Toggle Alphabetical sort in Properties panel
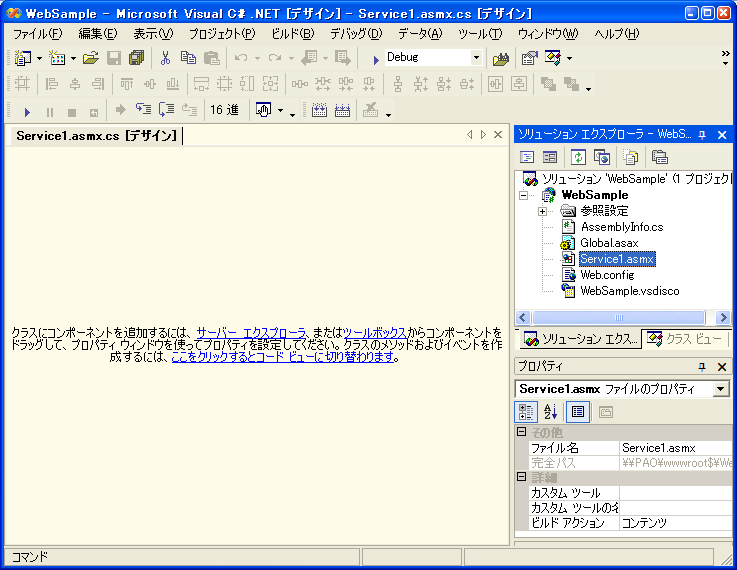This screenshot has width=737, height=570. (550, 412)
